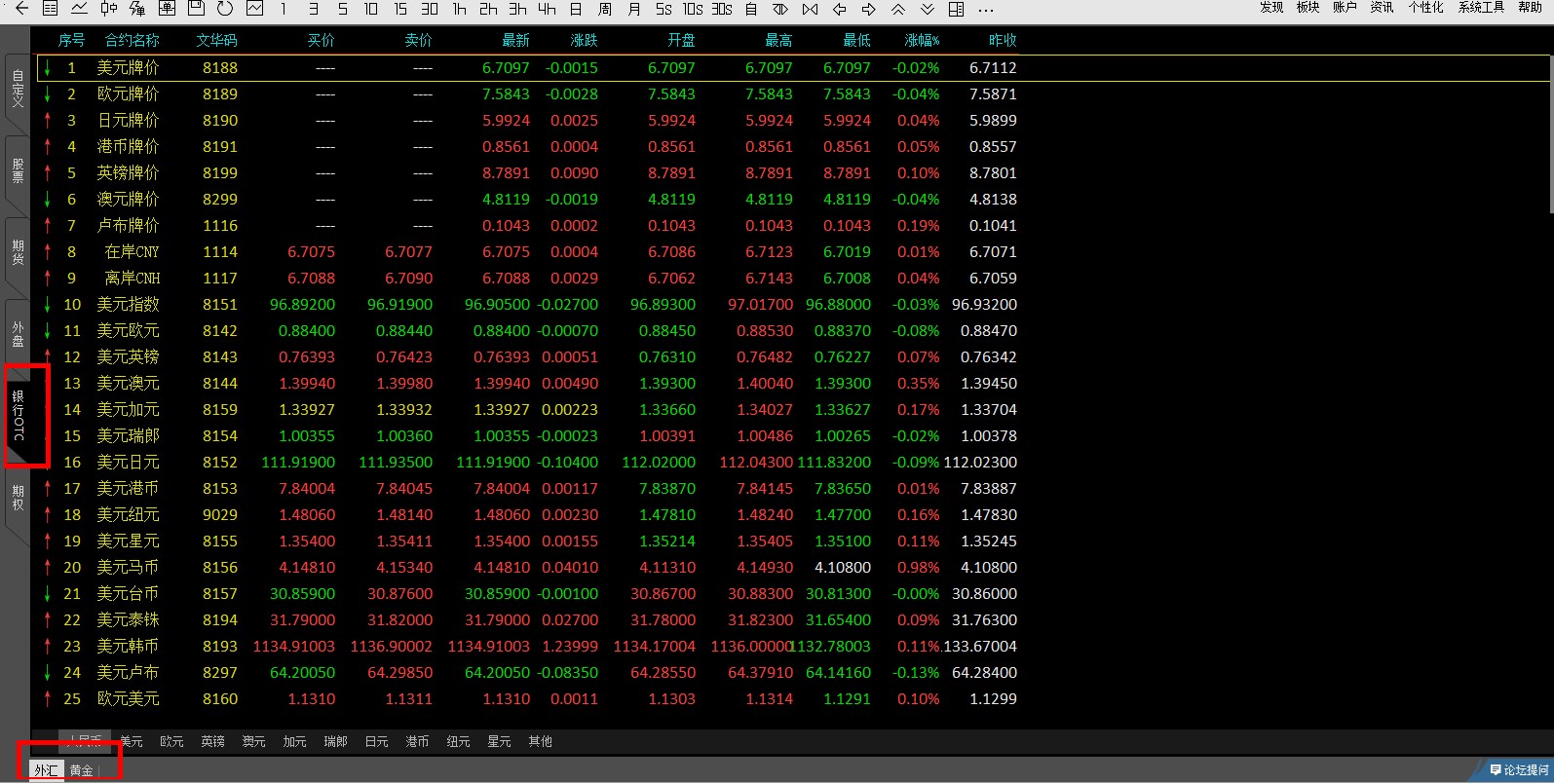Viewport: 1554px width, 784px height.
Task: Click the double chevron up icon
Action: click(897, 9)
